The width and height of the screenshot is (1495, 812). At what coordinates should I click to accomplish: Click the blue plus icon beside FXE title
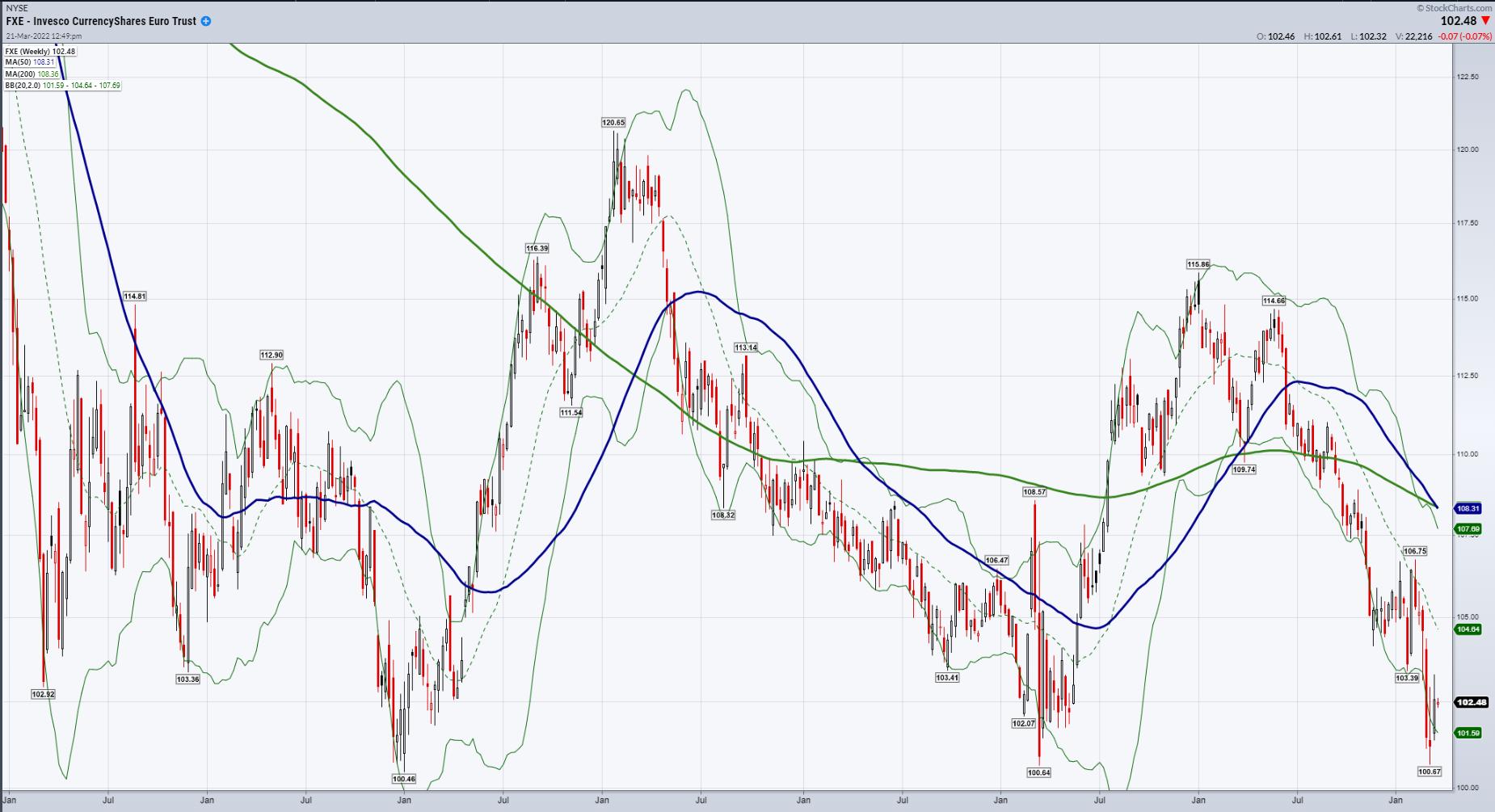206,21
